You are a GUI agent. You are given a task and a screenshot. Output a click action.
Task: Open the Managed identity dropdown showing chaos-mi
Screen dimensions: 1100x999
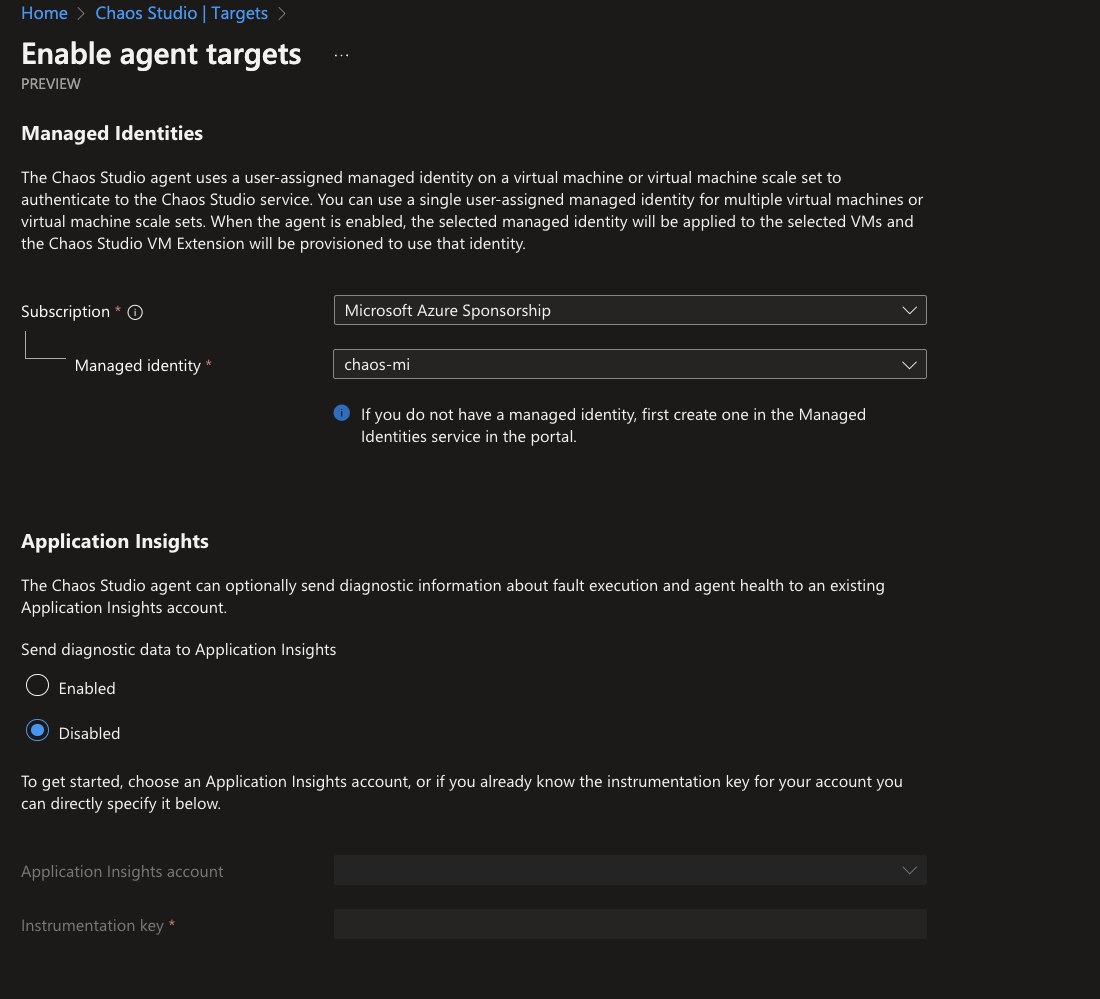click(x=630, y=364)
